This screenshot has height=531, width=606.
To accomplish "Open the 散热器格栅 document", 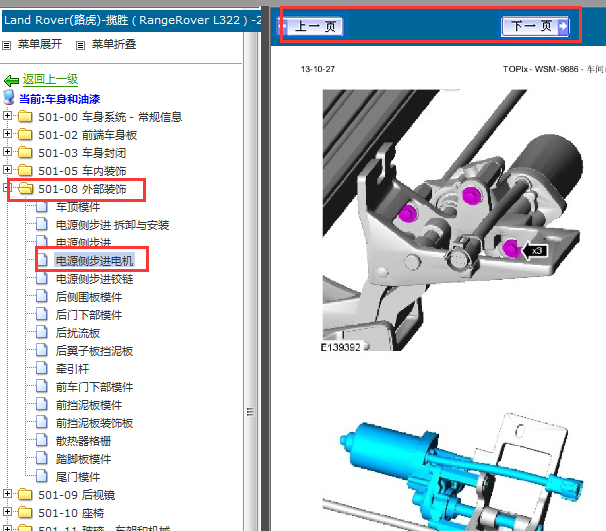I will tap(83, 441).
